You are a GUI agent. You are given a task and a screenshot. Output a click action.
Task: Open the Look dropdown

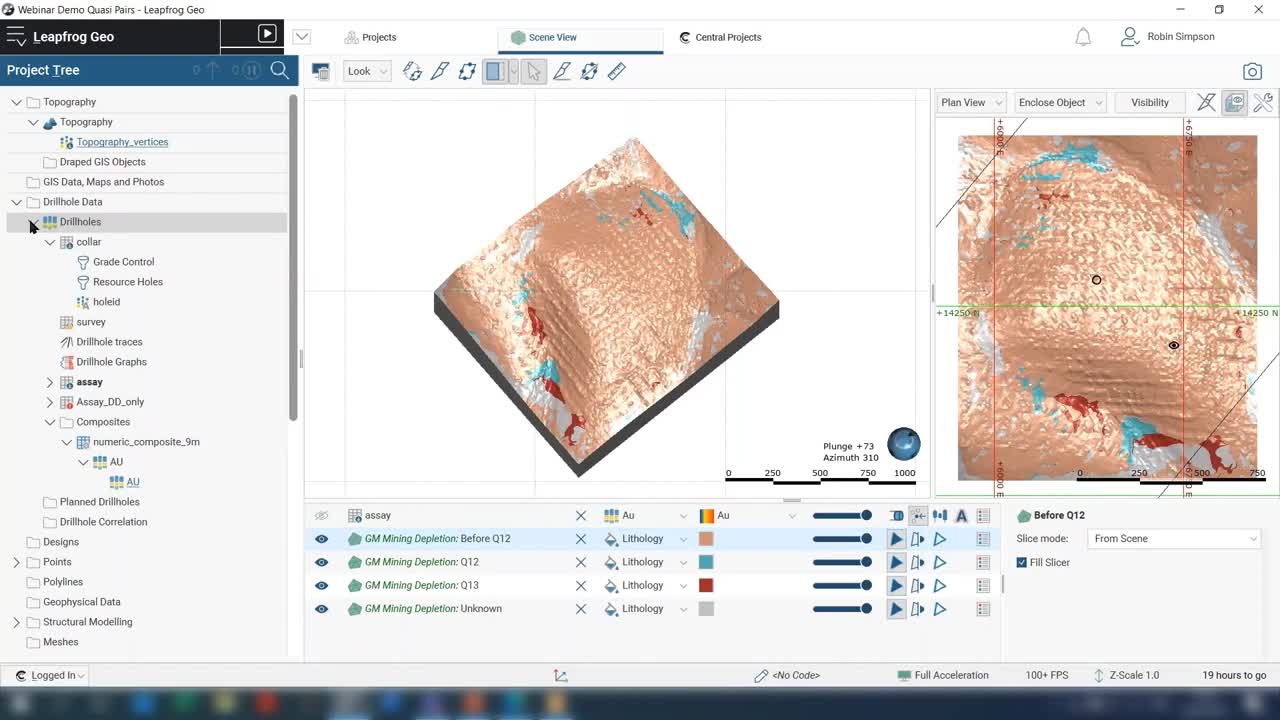click(367, 71)
